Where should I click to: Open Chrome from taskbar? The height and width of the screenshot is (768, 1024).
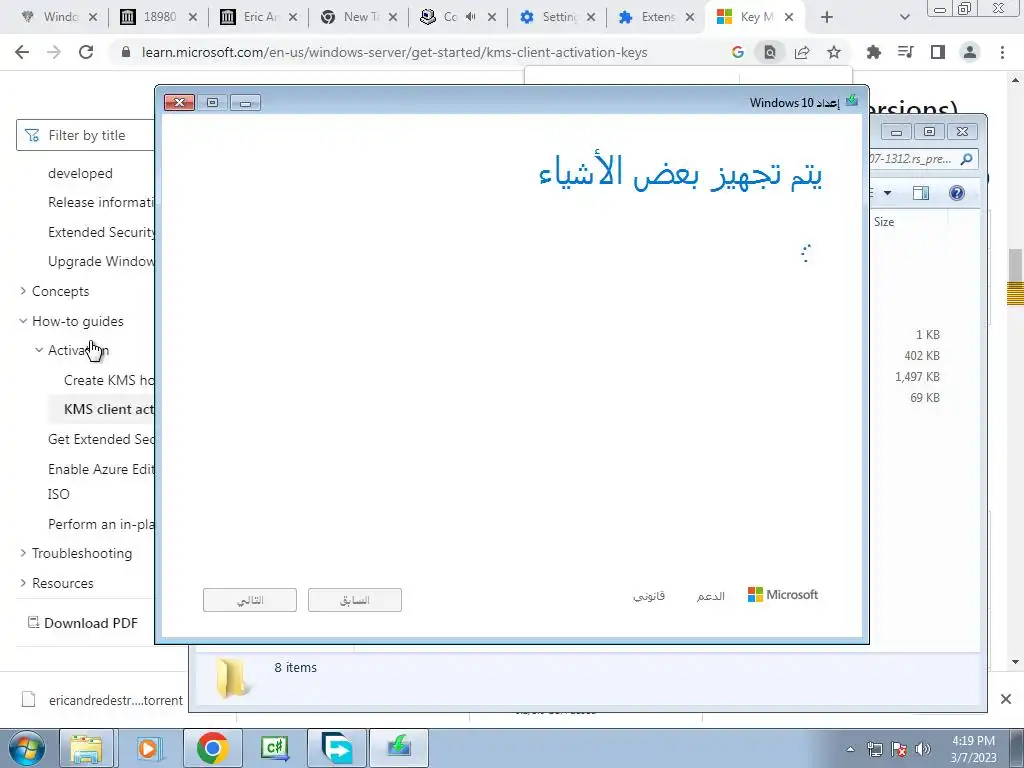pyautogui.click(x=212, y=748)
